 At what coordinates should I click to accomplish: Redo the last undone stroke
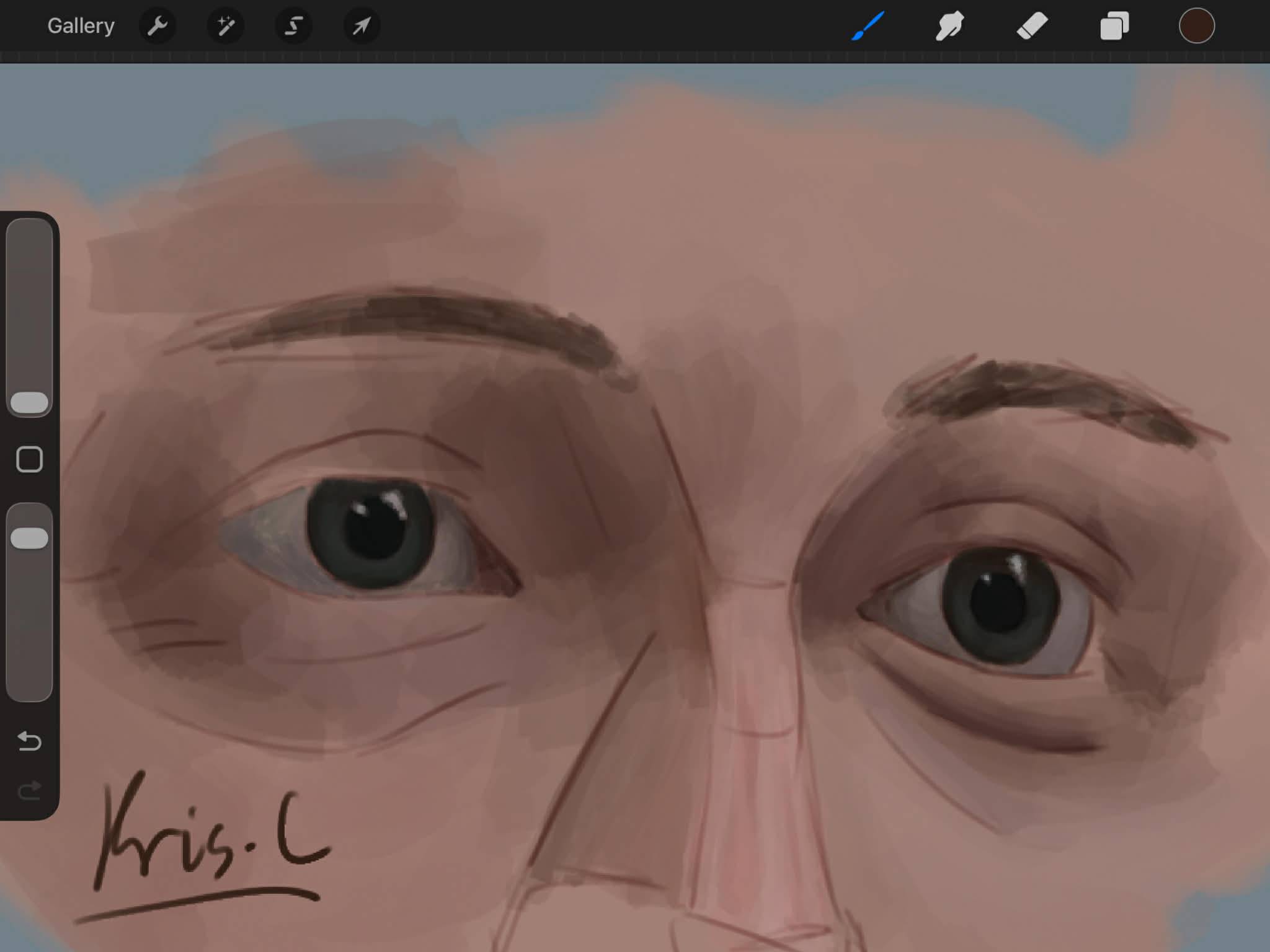click(x=29, y=790)
